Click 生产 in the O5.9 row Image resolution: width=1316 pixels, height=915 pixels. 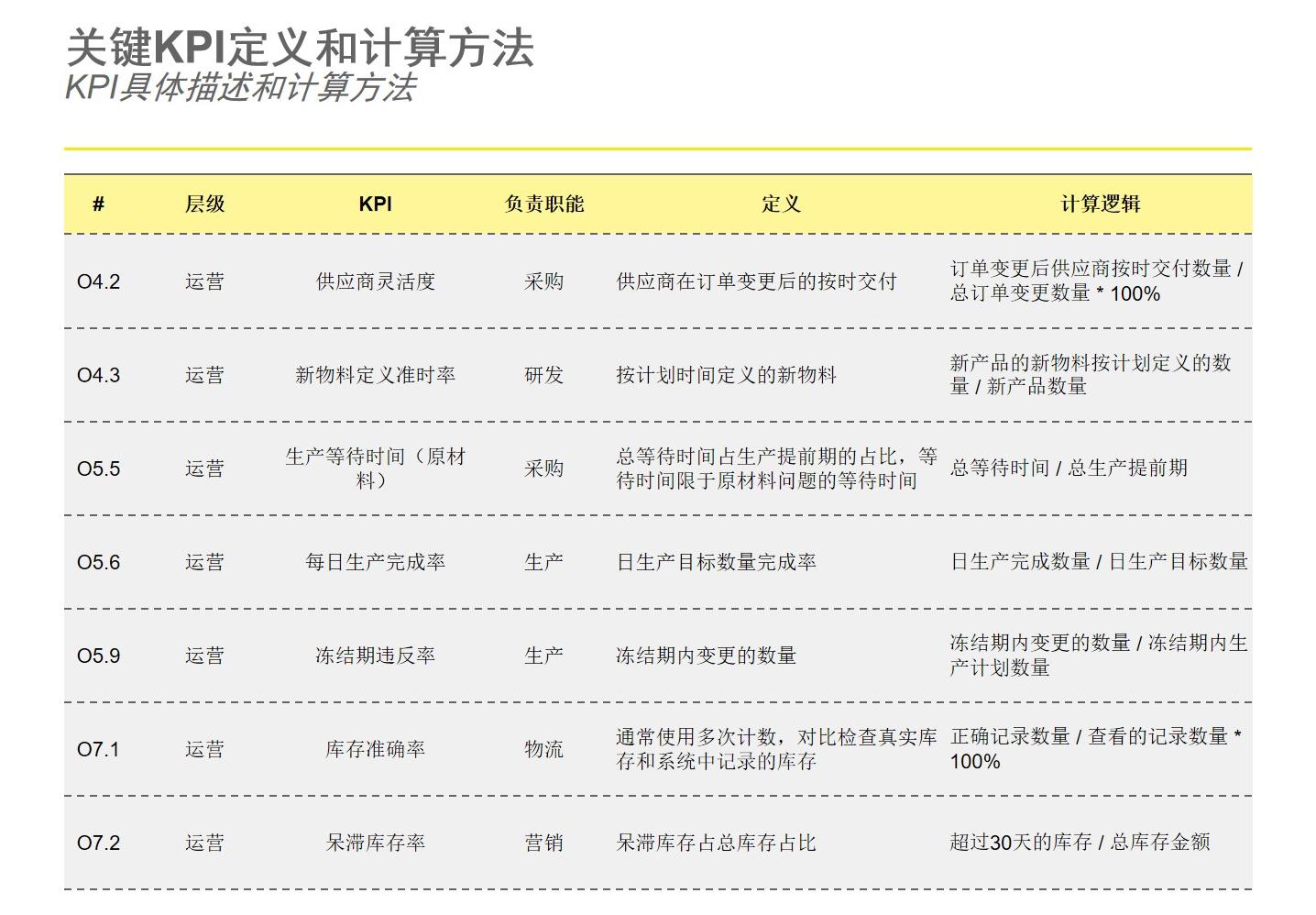(x=543, y=656)
